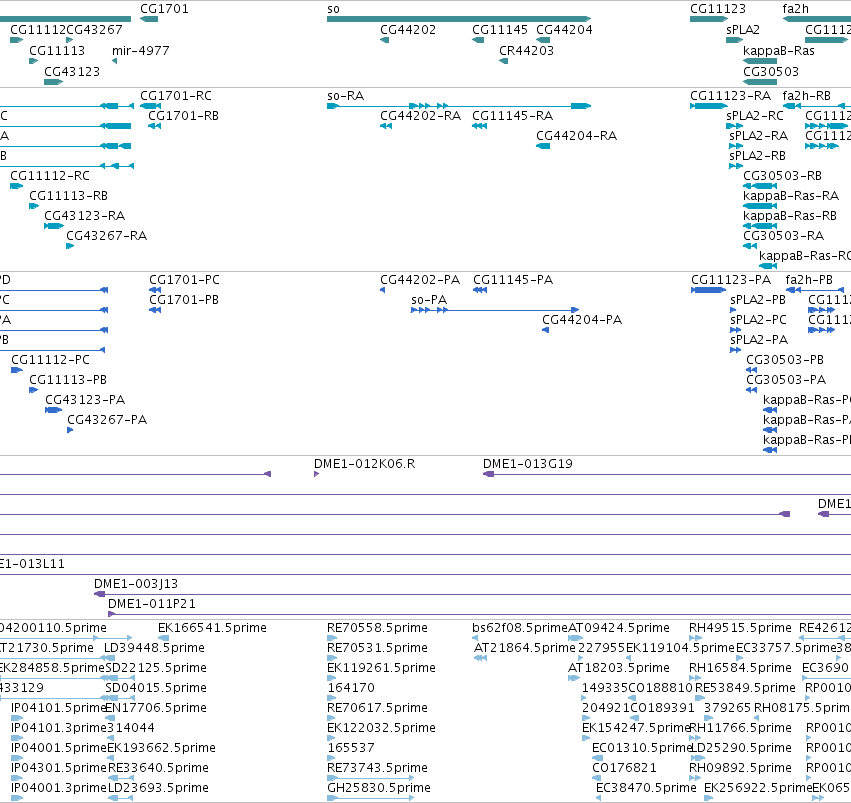This screenshot has height=803, width=851.
Task: Select transcript kappaB-Ras-RA
Action: click(x=791, y=195)
